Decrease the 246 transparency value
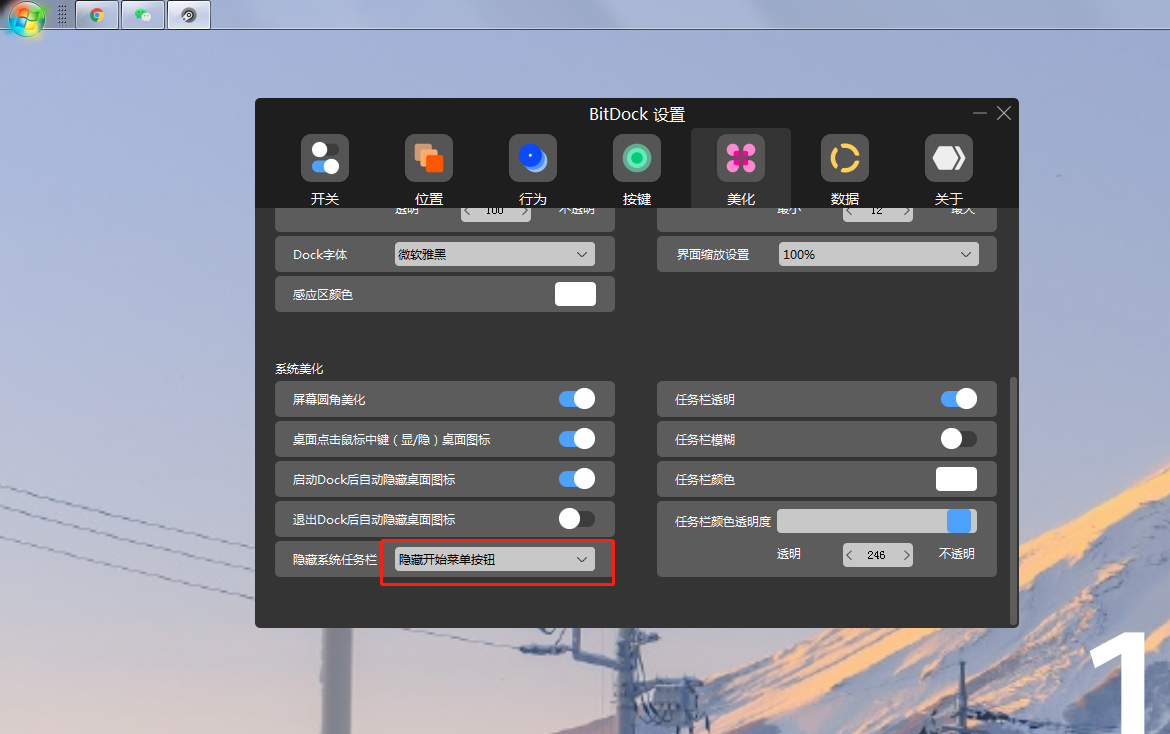Screen dimensions: 1170x734 point(849,555)
